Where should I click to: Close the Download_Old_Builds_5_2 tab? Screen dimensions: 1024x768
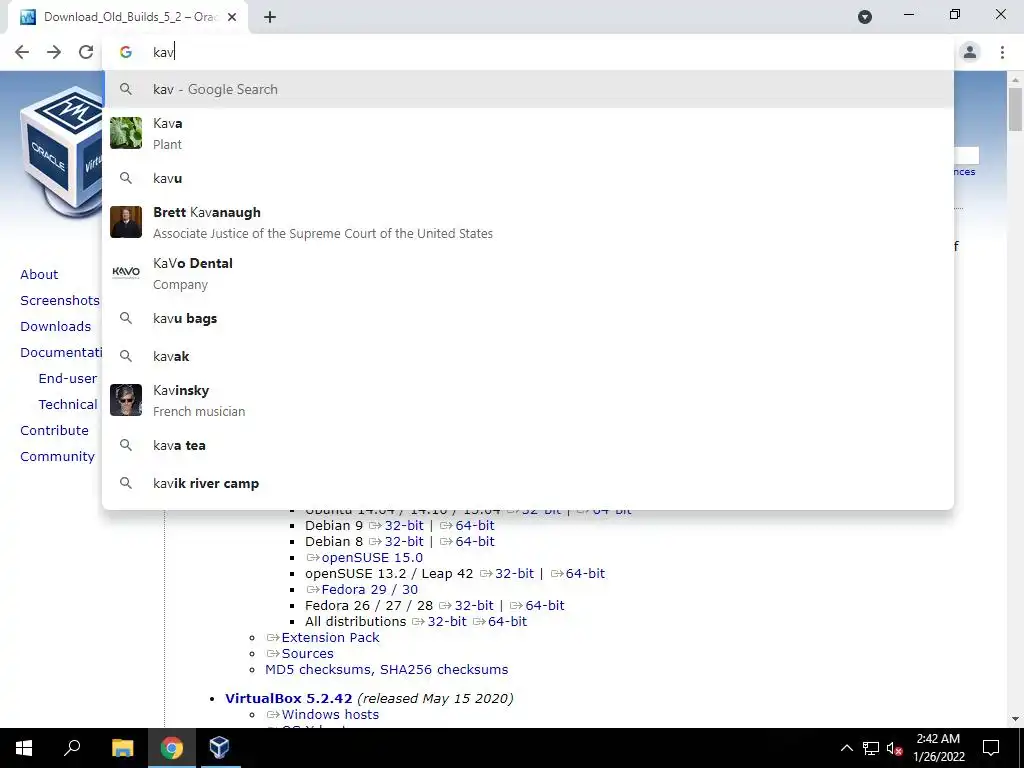[232, 17]
